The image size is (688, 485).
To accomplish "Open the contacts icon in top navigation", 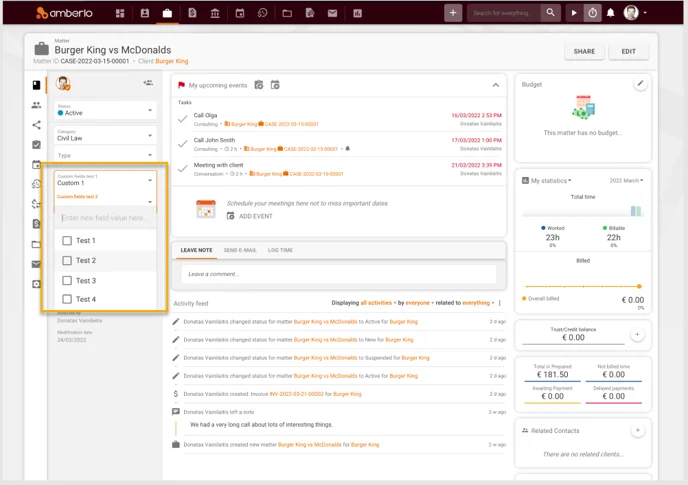I will point(145,13).
